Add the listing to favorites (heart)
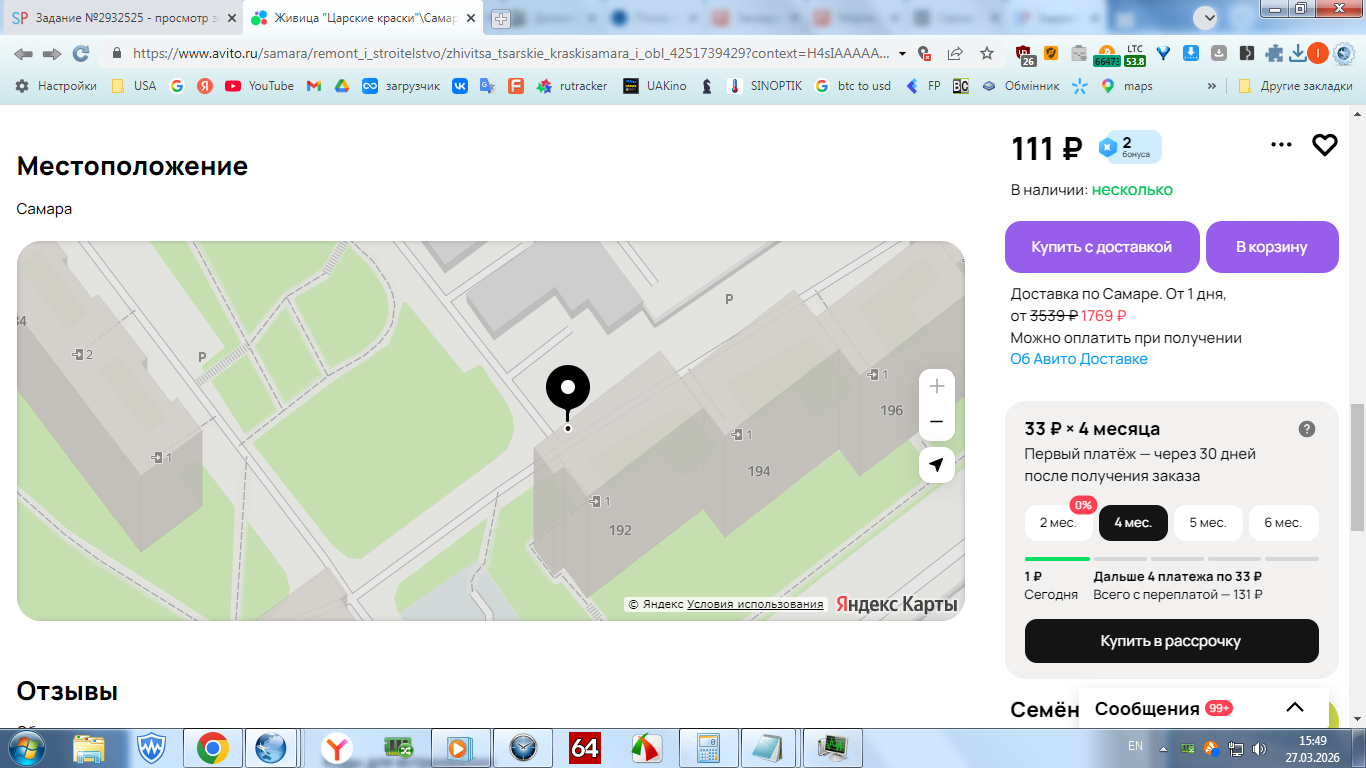Image resolution: width=1366 pixels, height=768 pixels. (1325, 145)
